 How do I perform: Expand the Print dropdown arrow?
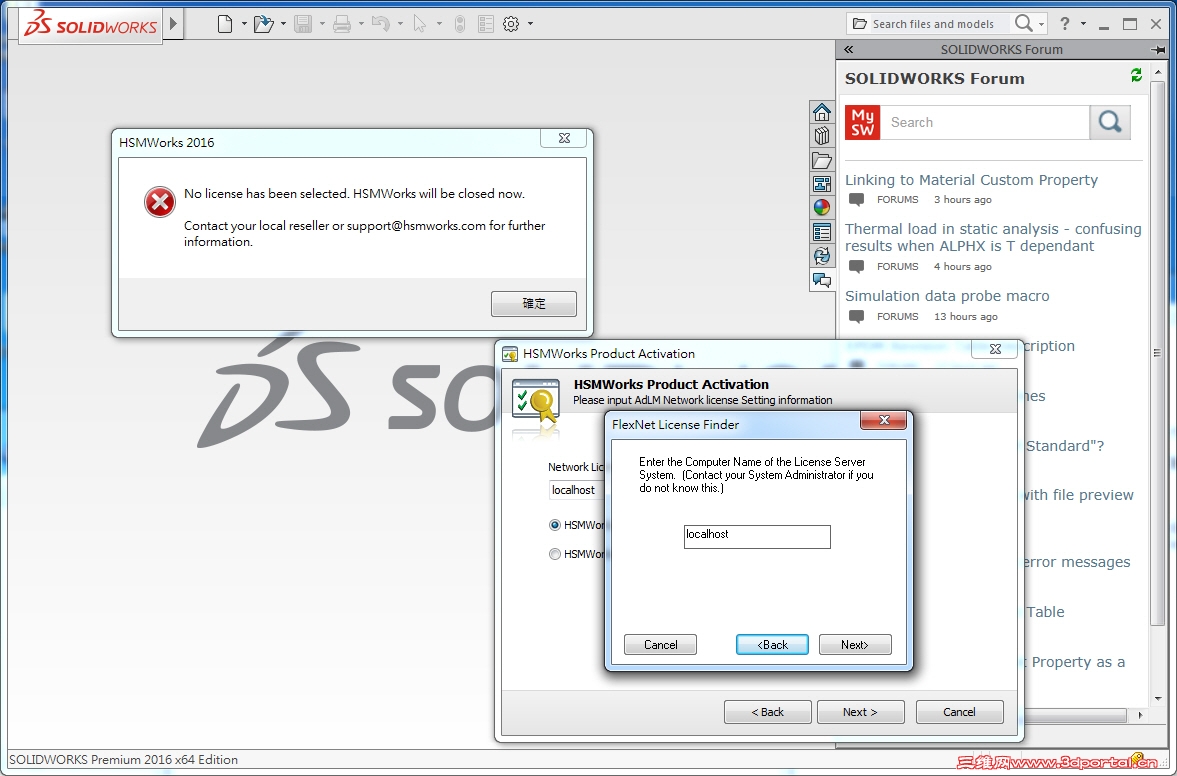coord(361,24)
